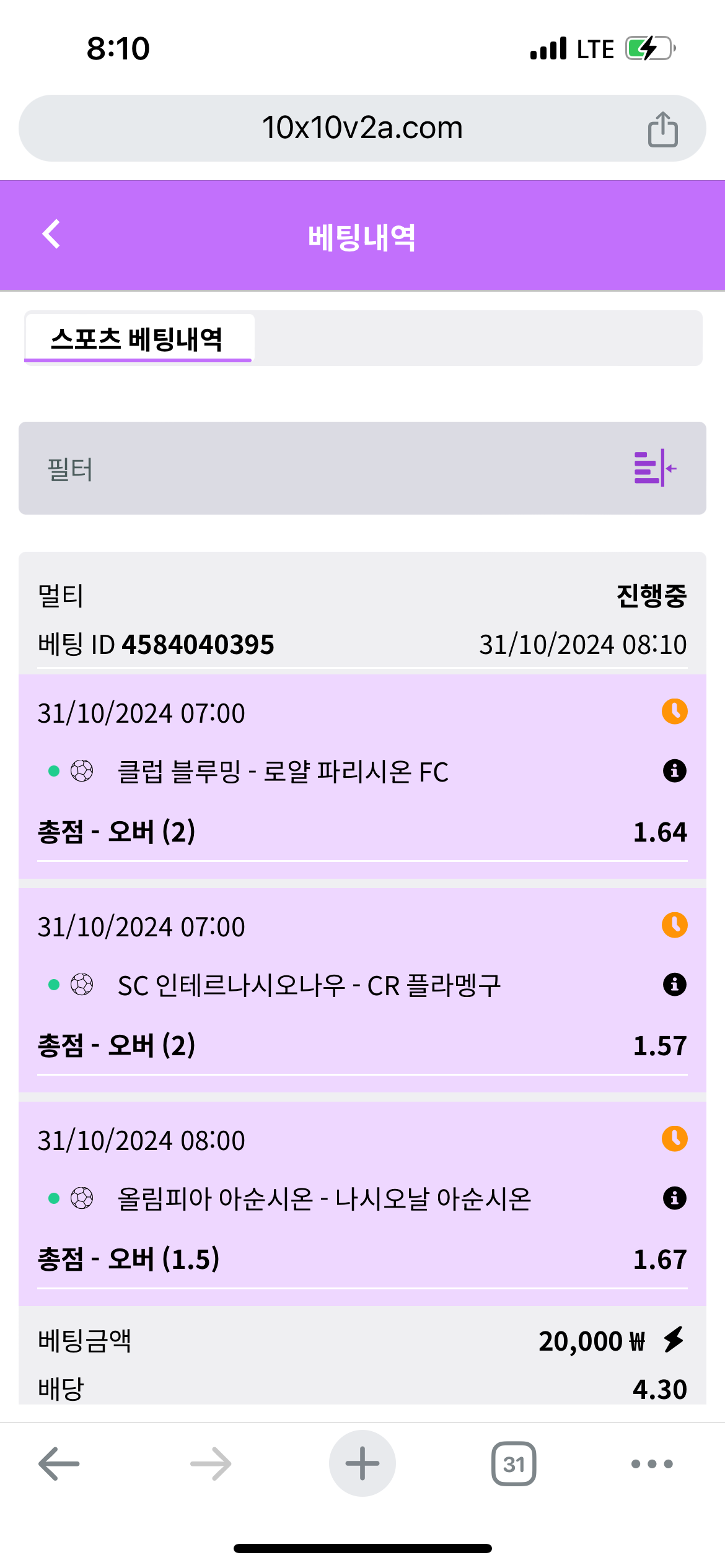Select the 스포츠 베팅내역 tab
The height and width of the screenshot is (1568, 725).
[138, 339]
